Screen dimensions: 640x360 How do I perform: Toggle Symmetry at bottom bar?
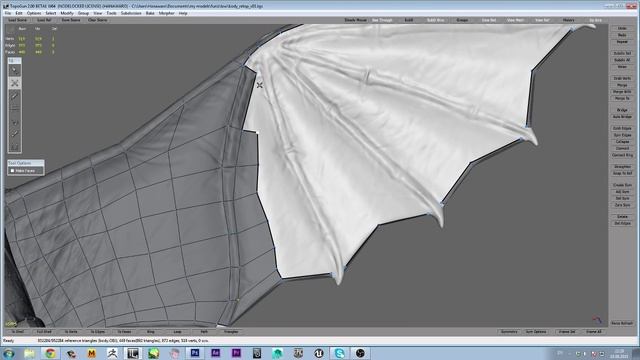(x=509, y=332)
